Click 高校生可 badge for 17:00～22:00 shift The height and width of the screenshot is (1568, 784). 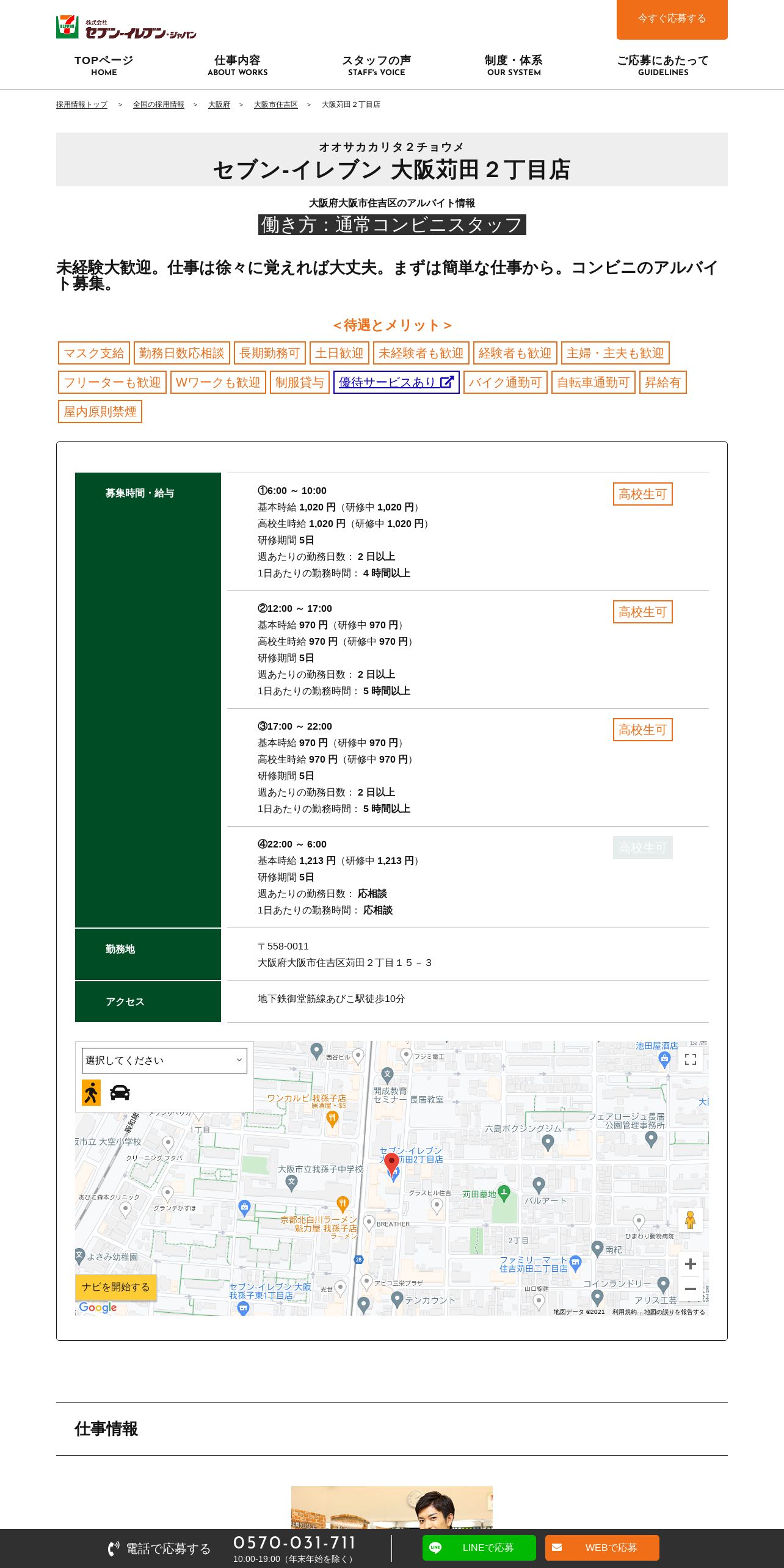coord(643,730)
